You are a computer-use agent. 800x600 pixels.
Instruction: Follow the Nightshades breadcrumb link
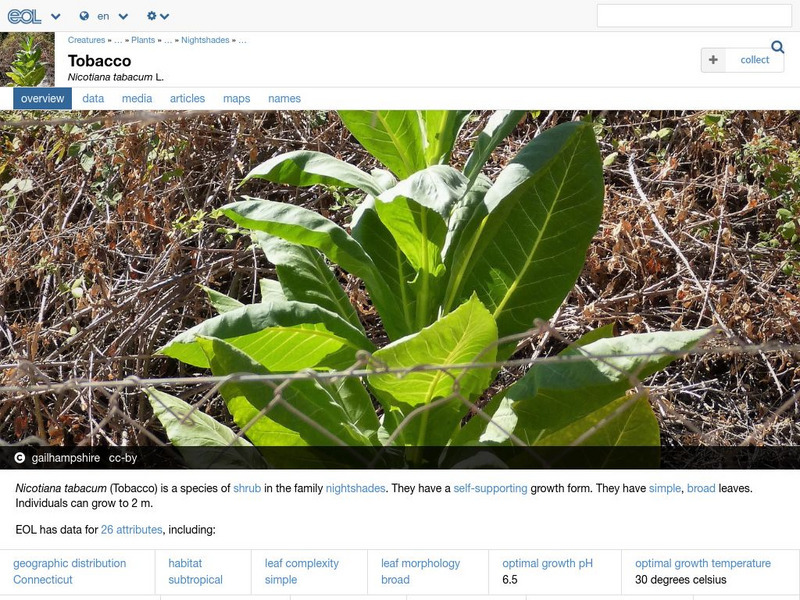[x=205, y=40]
